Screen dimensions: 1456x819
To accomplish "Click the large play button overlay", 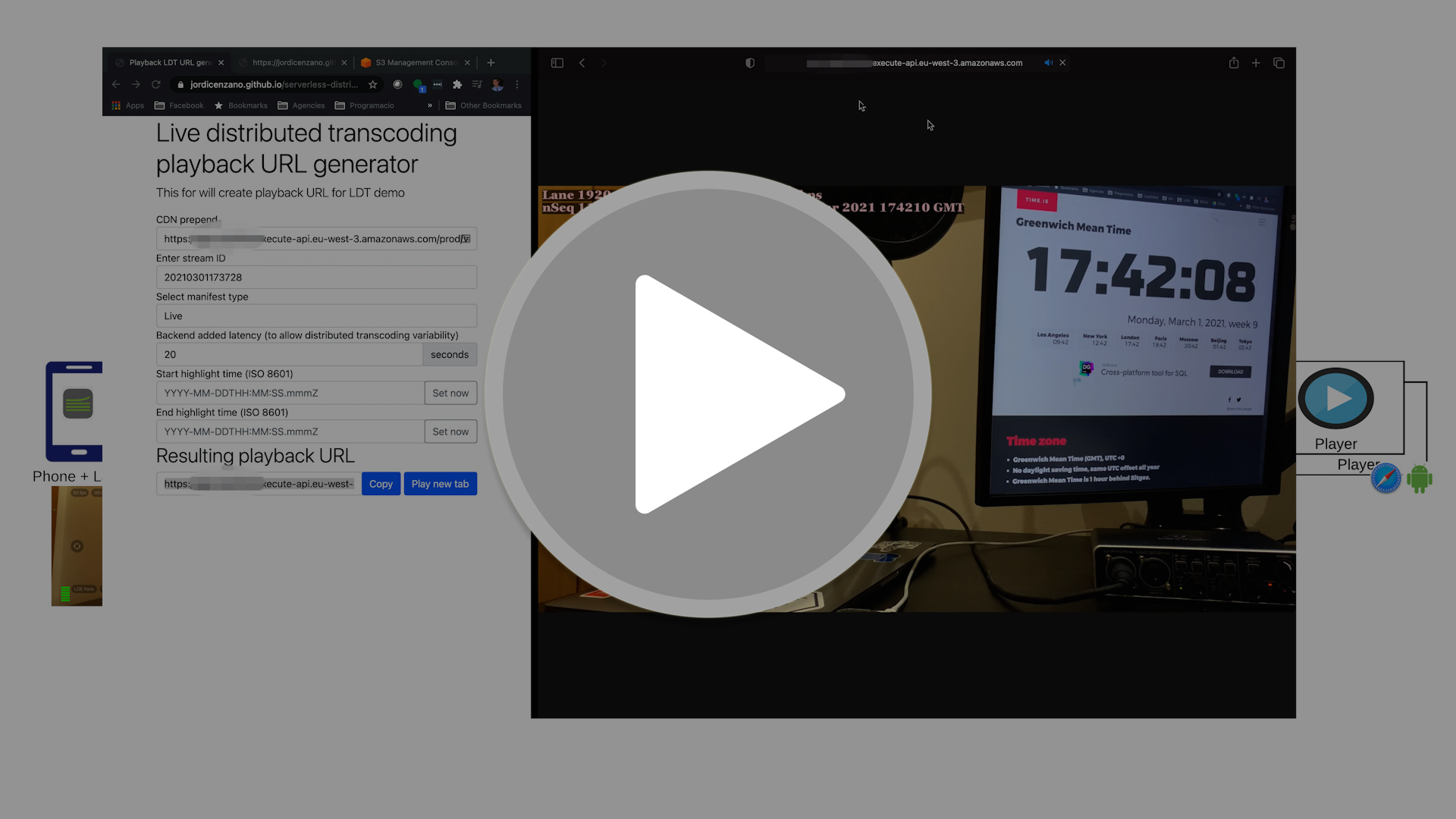I will pyautogui.click(x=708, y=394).
